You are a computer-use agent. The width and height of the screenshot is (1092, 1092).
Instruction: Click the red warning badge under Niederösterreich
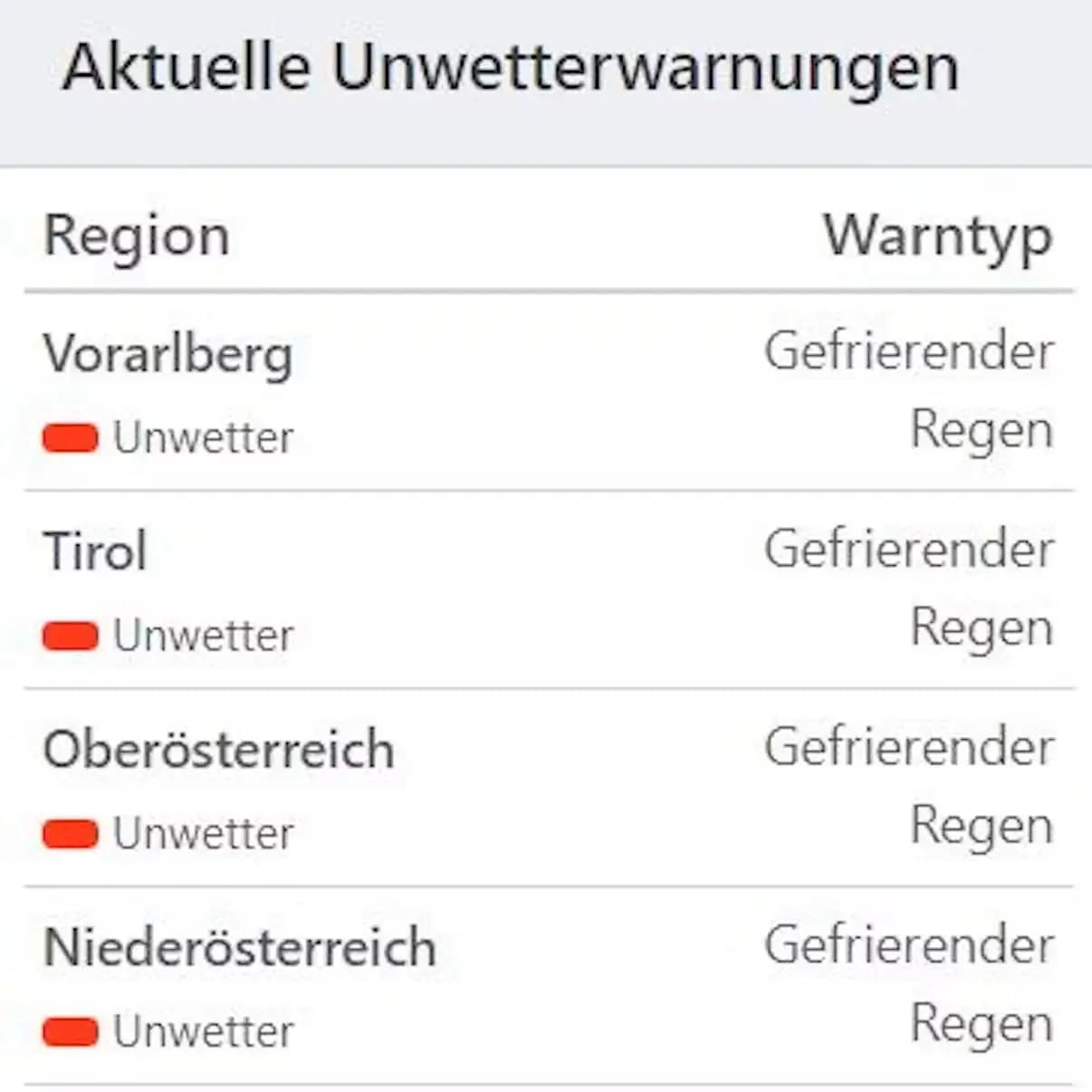71,1031
